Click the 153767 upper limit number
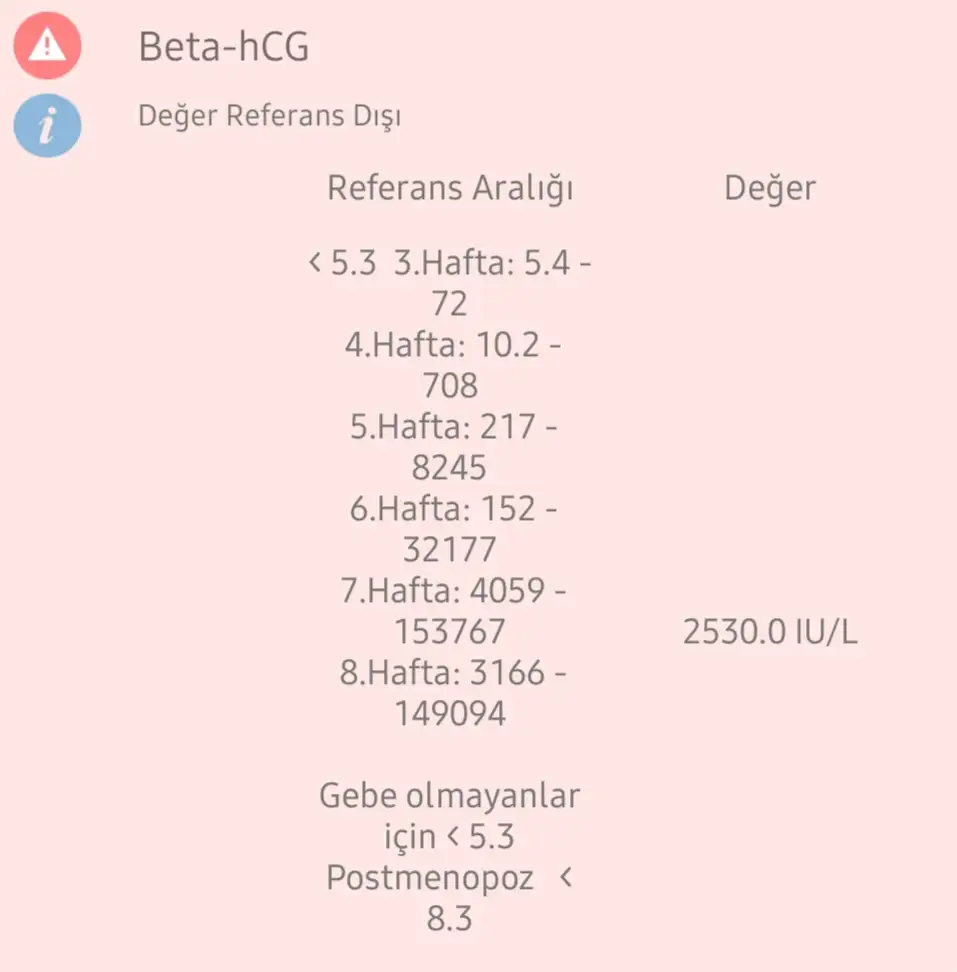957x972 pixels. 450,632
